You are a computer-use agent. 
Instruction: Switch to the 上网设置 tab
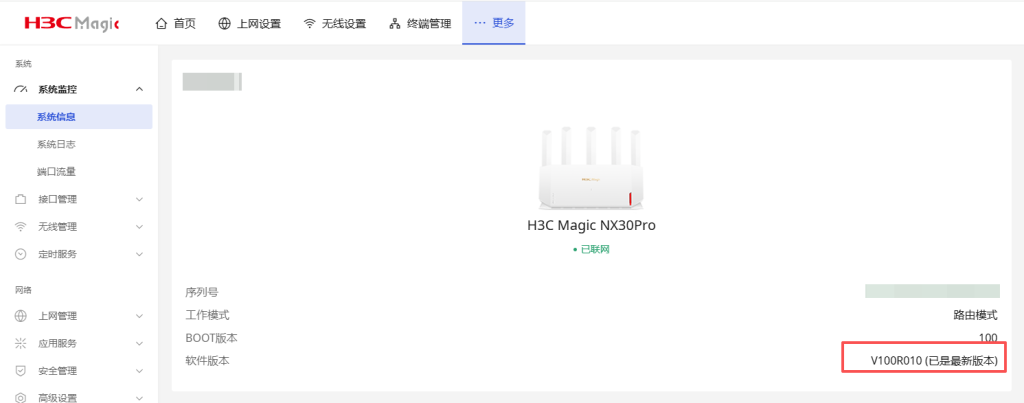click(x=249, y=24)
